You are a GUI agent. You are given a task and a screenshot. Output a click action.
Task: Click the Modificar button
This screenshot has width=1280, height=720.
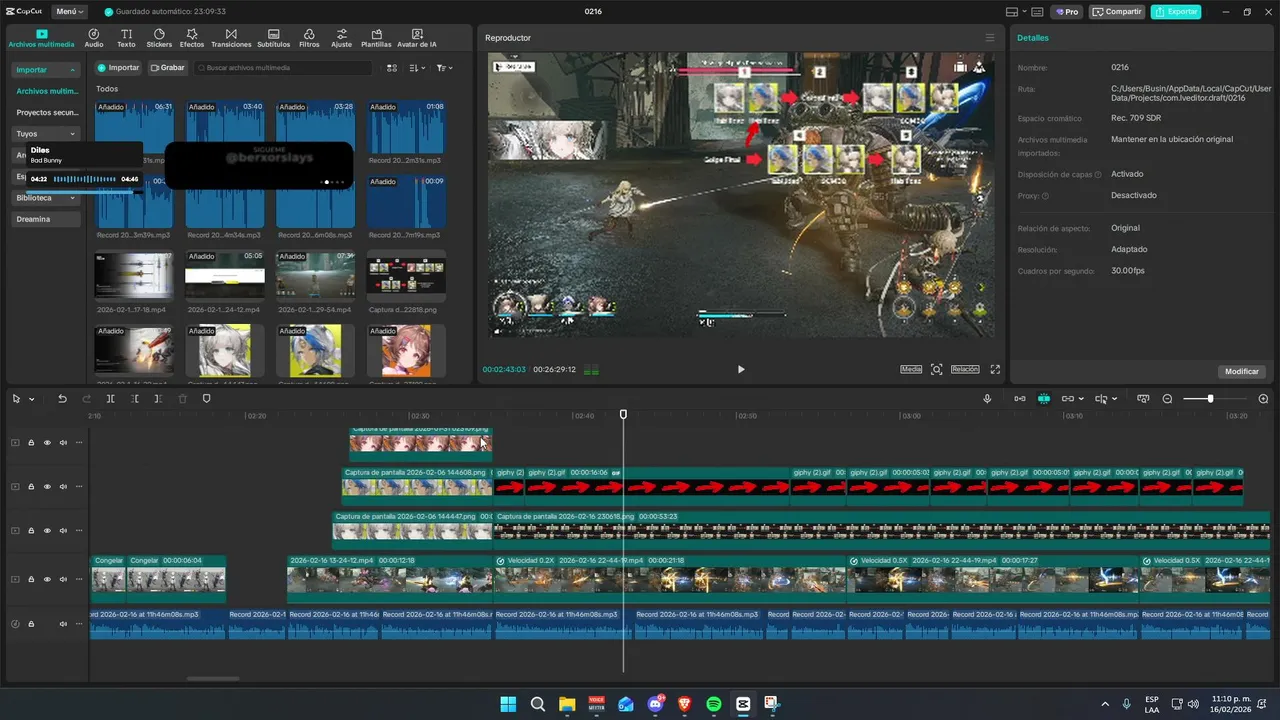[x=1242, y=371]
